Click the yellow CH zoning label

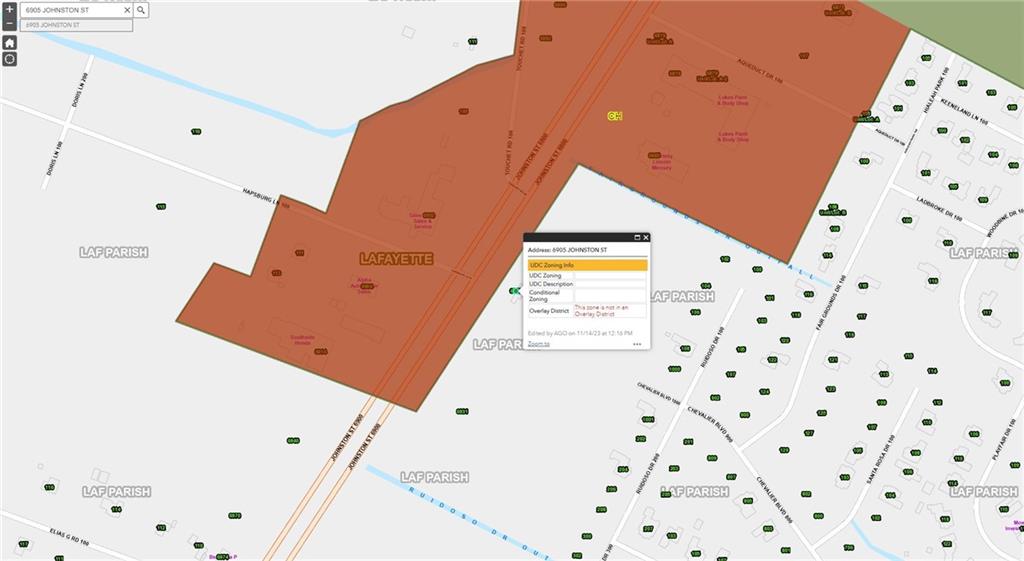pos(615,116)
